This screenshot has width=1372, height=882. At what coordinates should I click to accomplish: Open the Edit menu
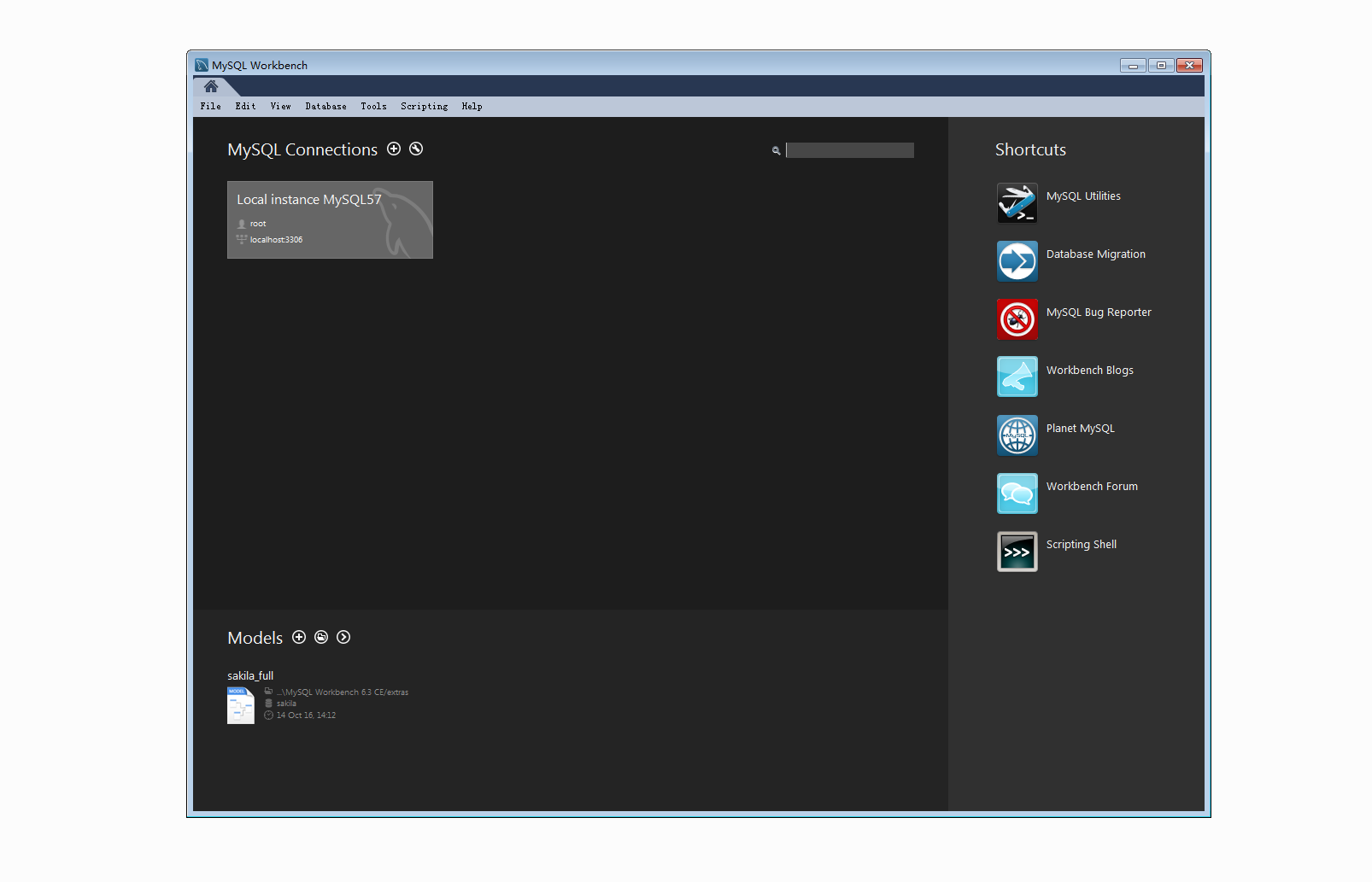(245, 107)
